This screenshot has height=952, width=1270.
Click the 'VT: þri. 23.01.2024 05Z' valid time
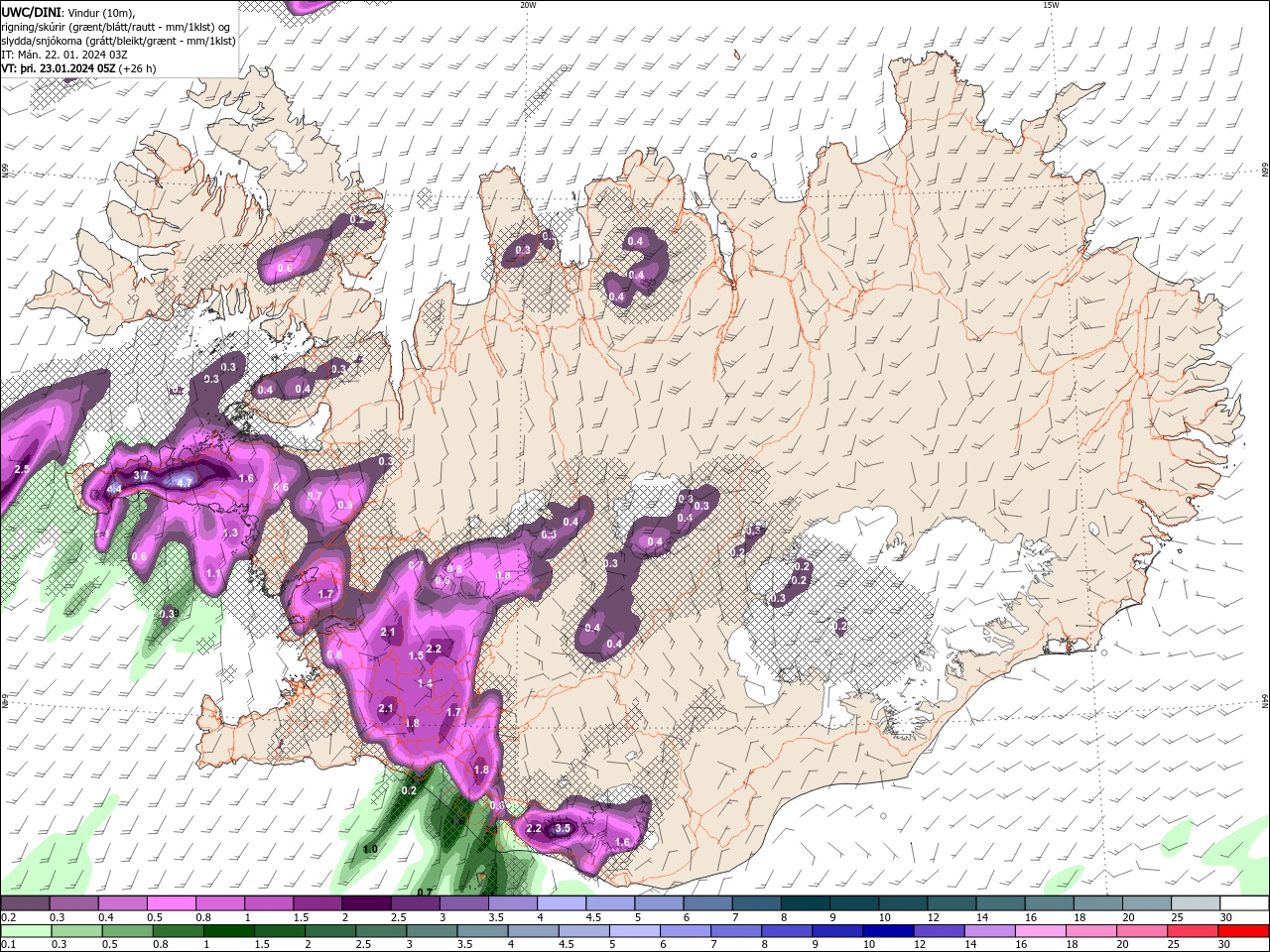[58, 68]
